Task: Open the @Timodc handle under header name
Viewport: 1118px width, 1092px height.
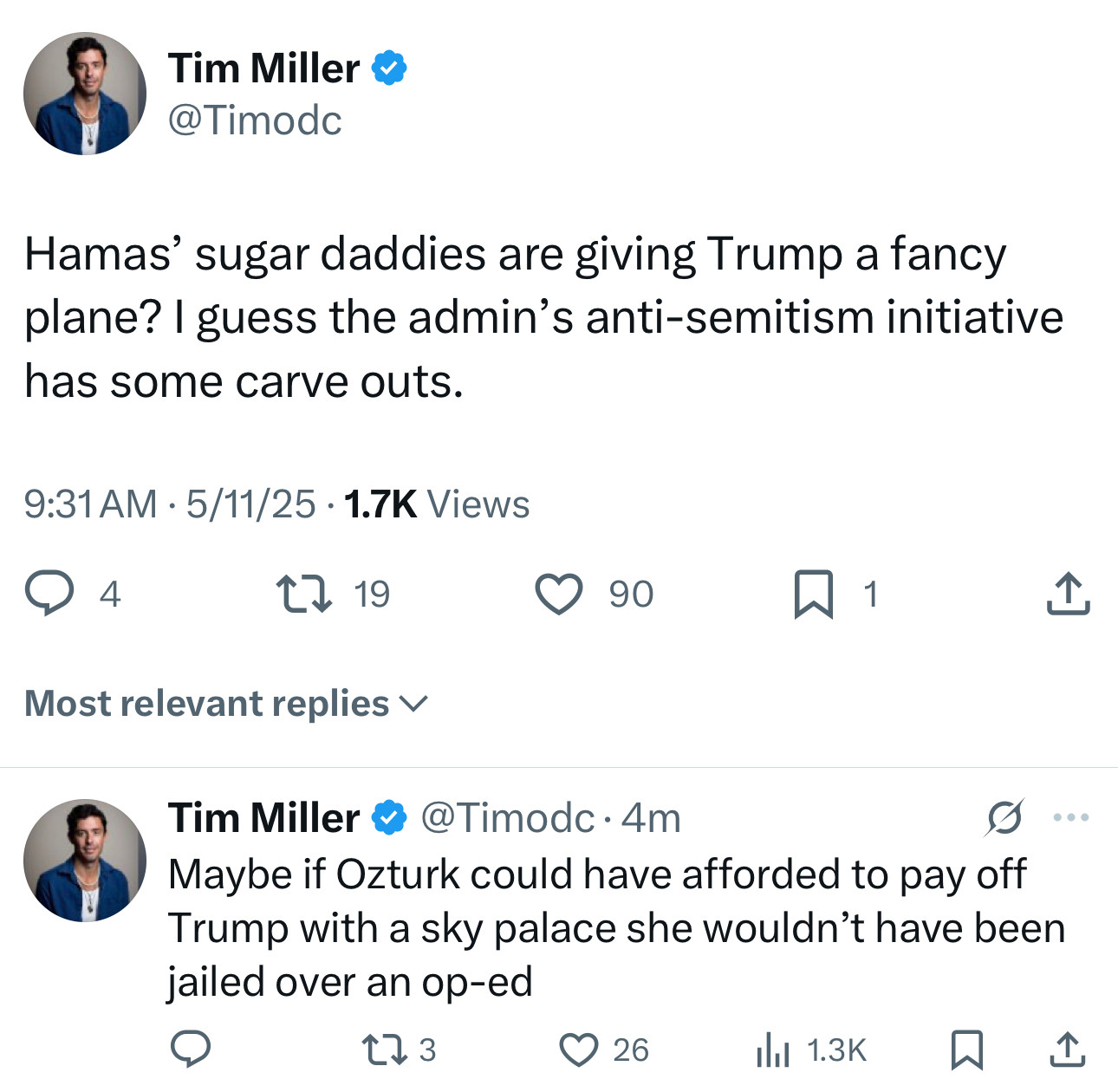Action: [255, 120]
